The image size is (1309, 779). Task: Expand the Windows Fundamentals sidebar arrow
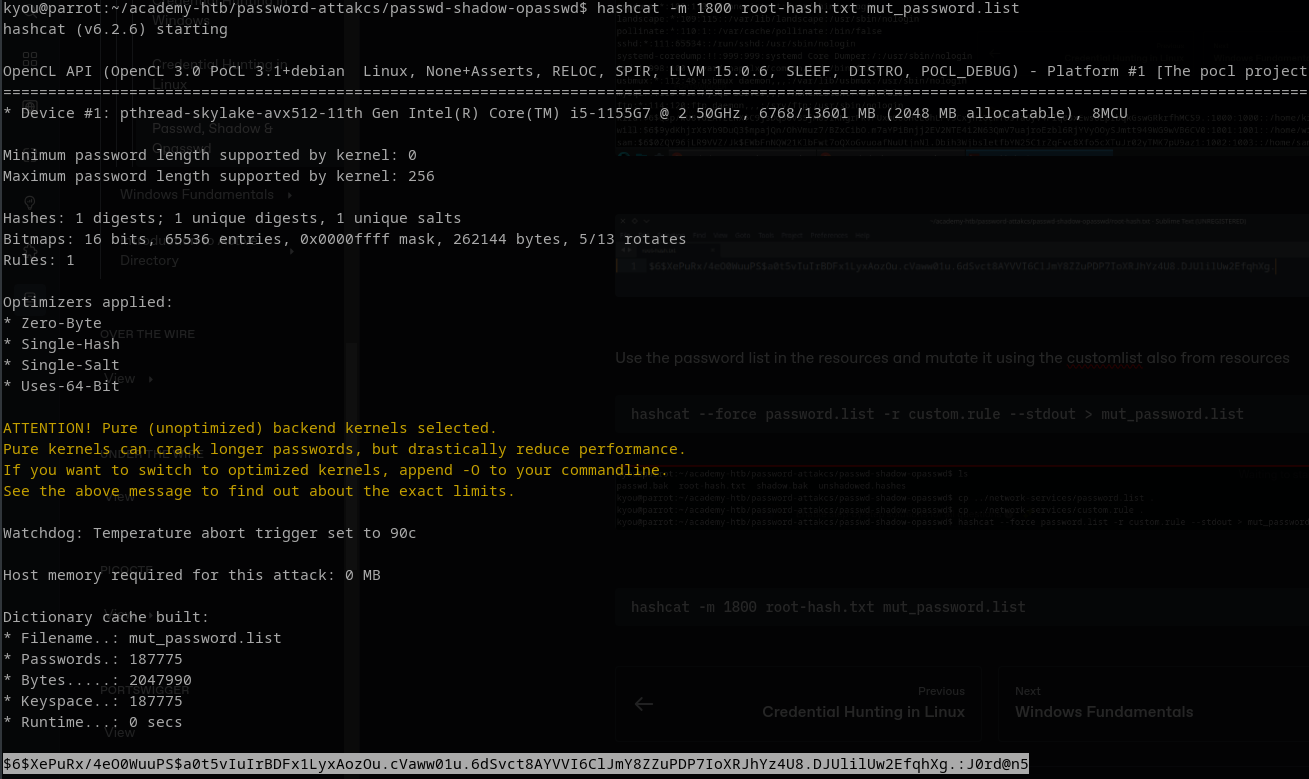click(290, 195)
